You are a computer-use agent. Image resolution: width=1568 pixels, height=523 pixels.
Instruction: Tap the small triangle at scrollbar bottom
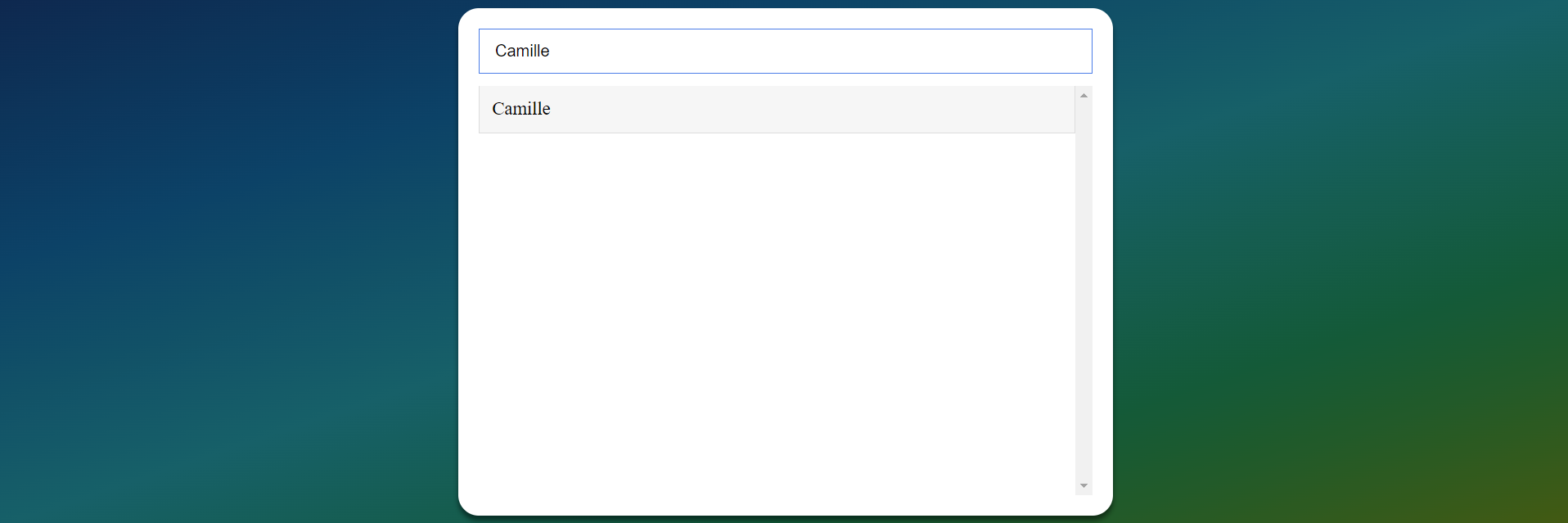(x=1084, y=486)
